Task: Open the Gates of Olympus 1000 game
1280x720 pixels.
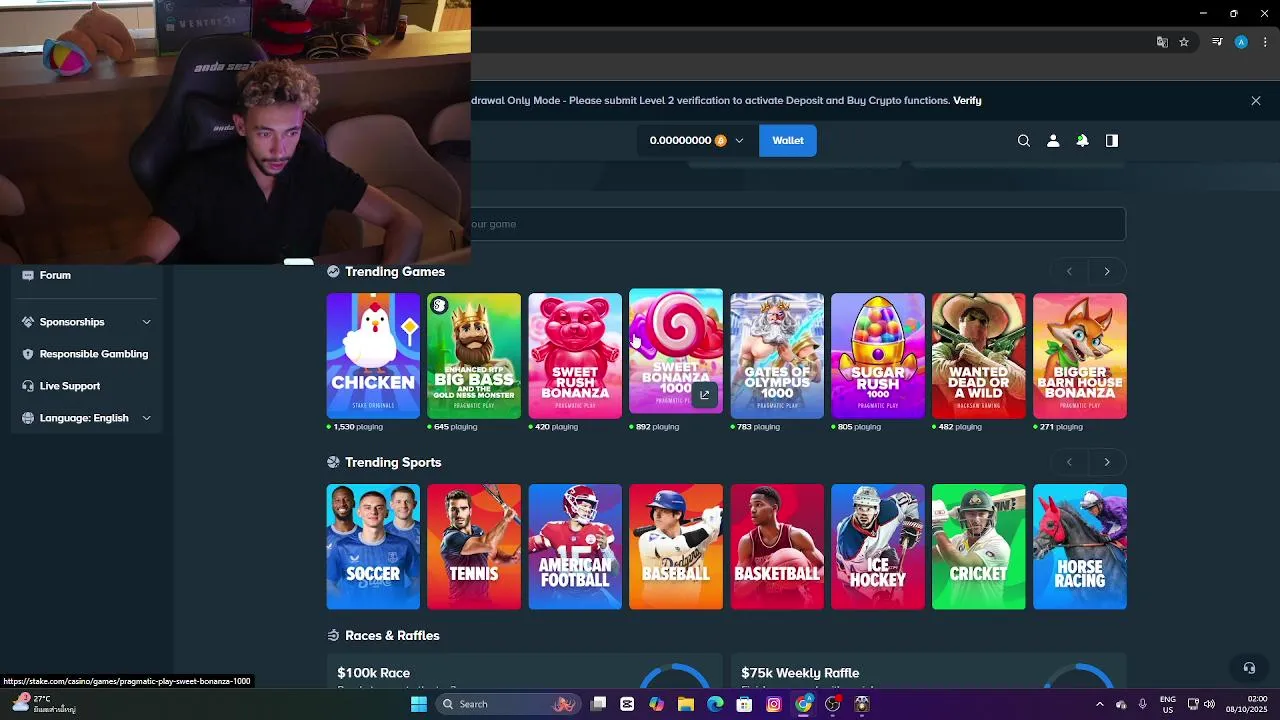Action: [x=777, y=356]
